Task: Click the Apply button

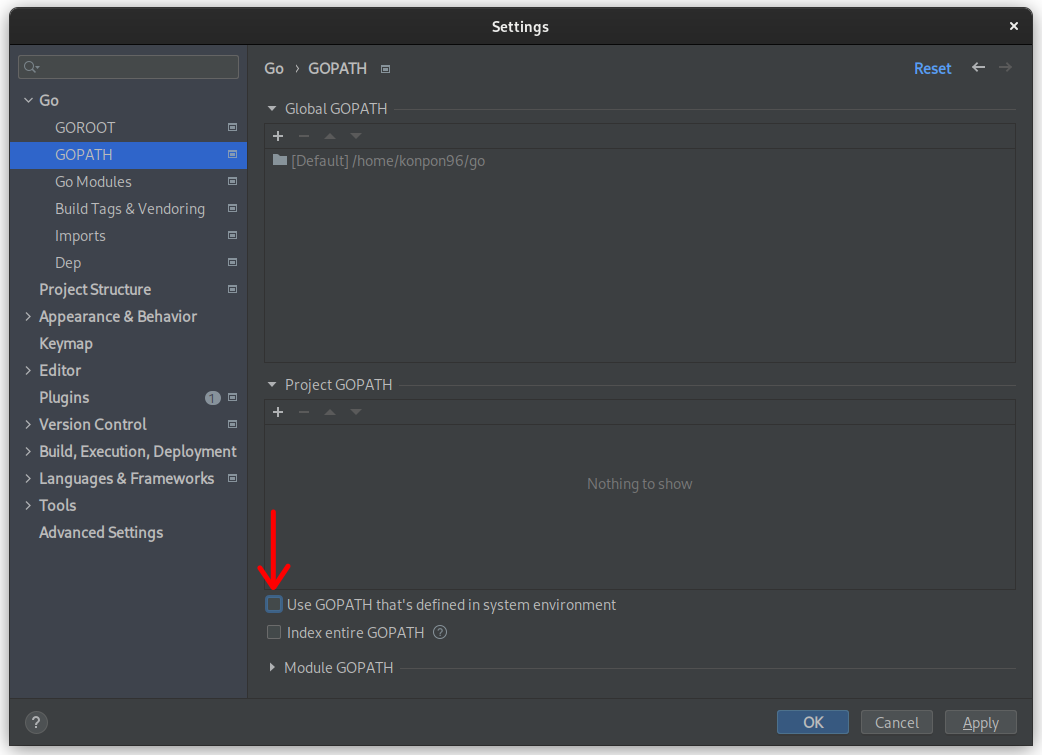Action: [980, 722]
